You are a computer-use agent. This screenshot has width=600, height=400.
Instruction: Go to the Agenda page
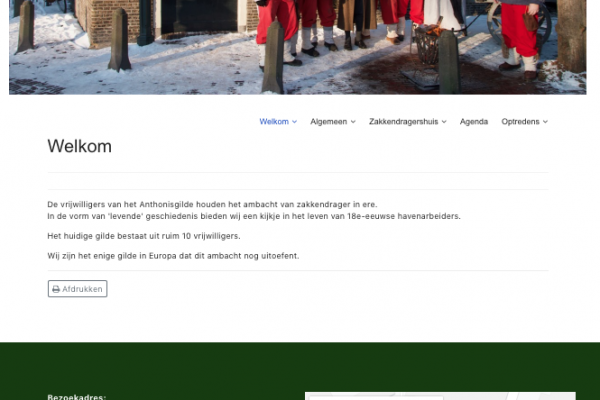coord(474,122)
